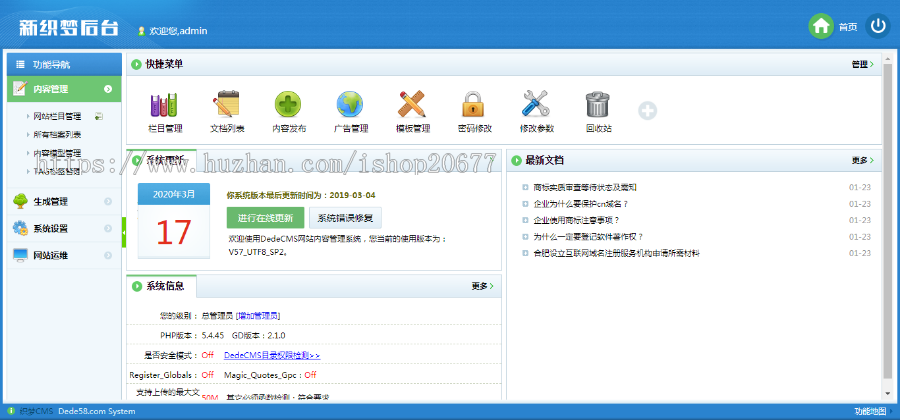The height and width of the screenshot is (420, 900).
Task: Click the green home icon in header
Action: (x=821, y=26)
